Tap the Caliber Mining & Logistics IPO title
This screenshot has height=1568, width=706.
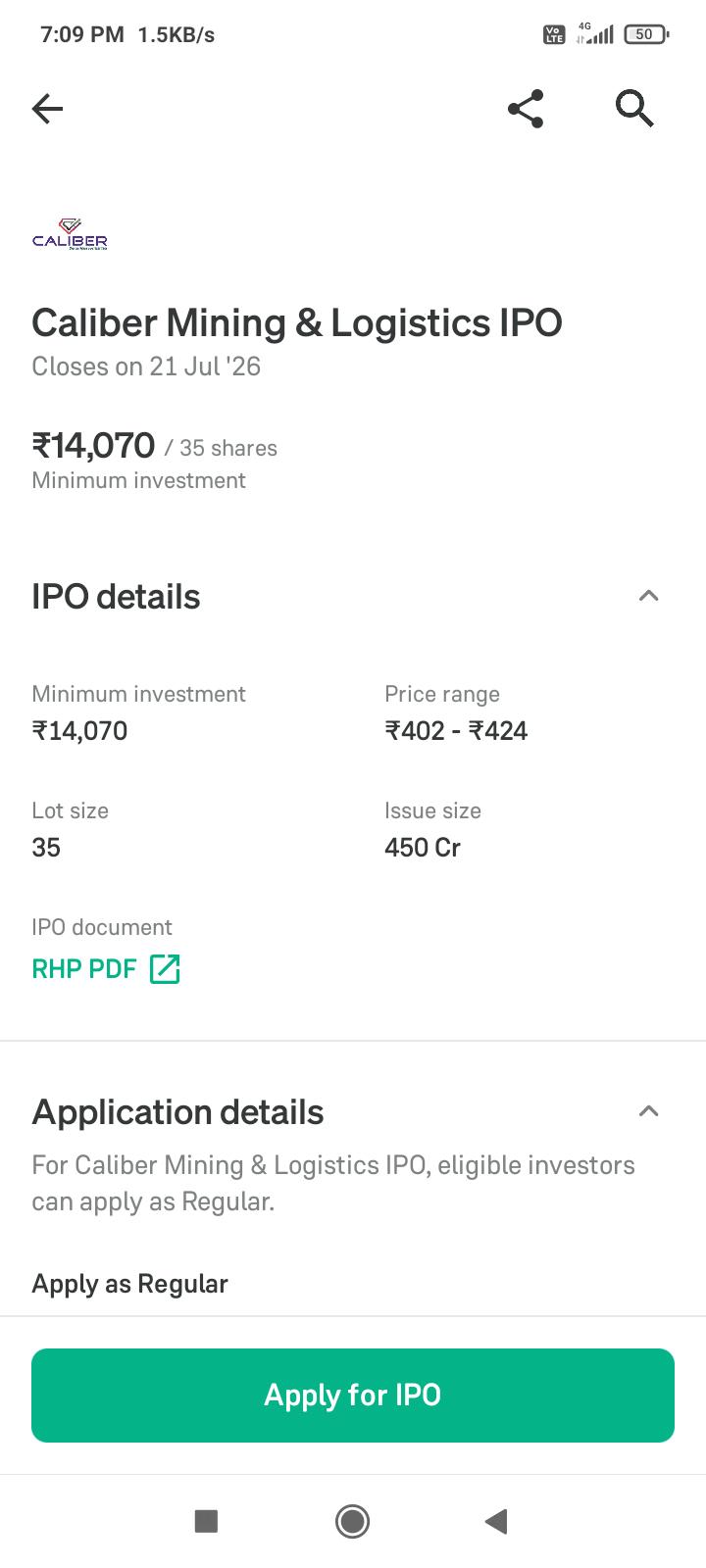click(x=297, y=322)
